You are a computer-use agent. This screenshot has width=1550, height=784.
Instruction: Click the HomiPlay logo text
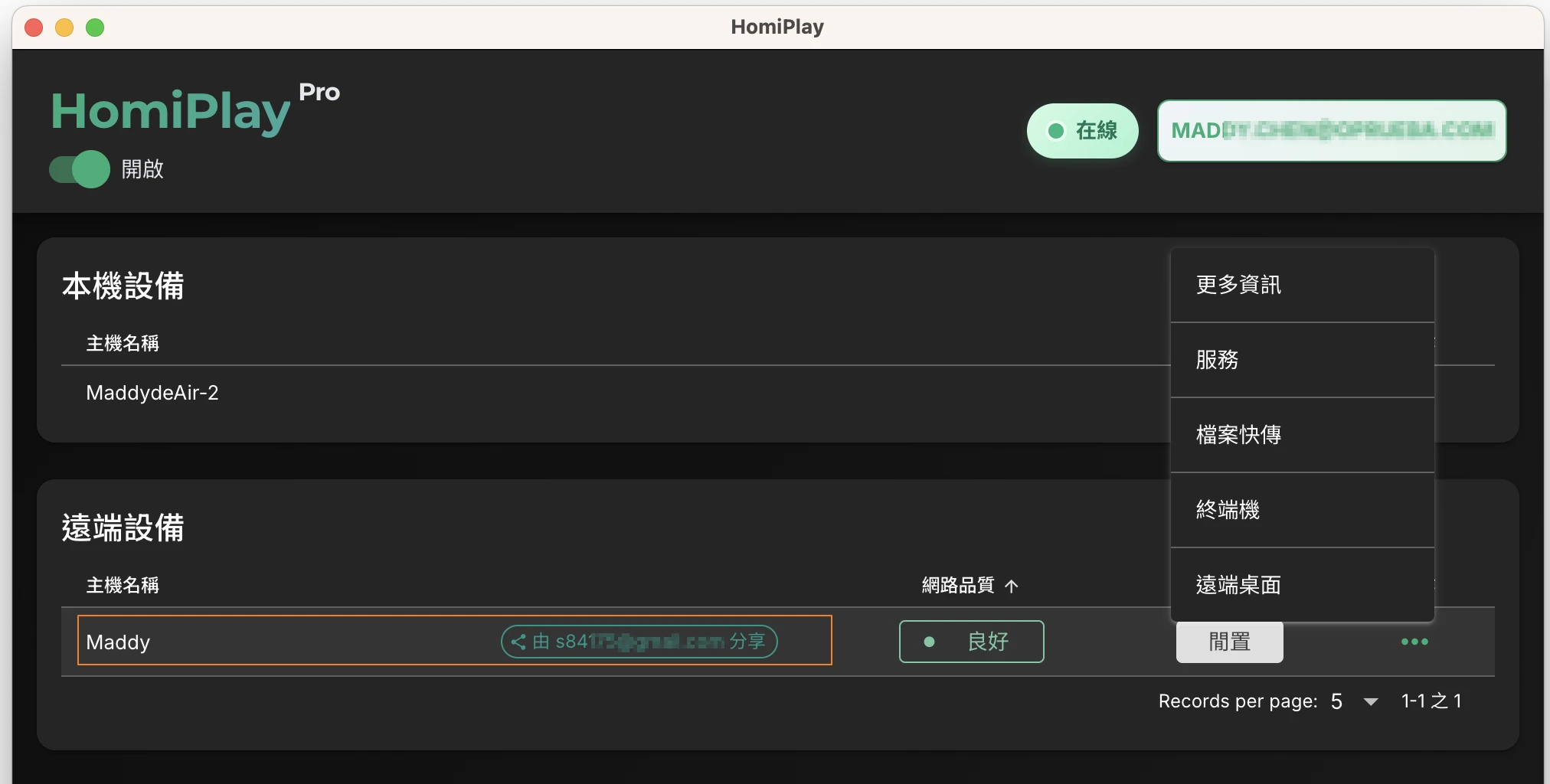tap(171, 112)
